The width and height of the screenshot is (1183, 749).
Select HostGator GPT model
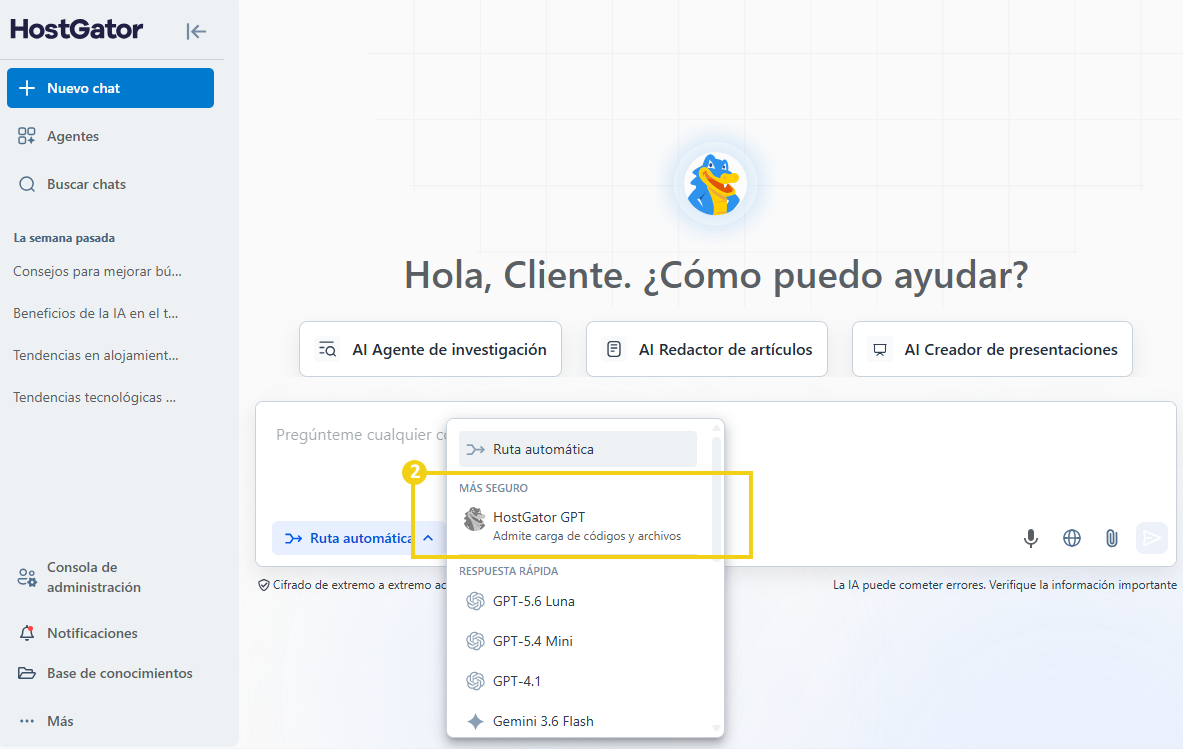(578, 526)
